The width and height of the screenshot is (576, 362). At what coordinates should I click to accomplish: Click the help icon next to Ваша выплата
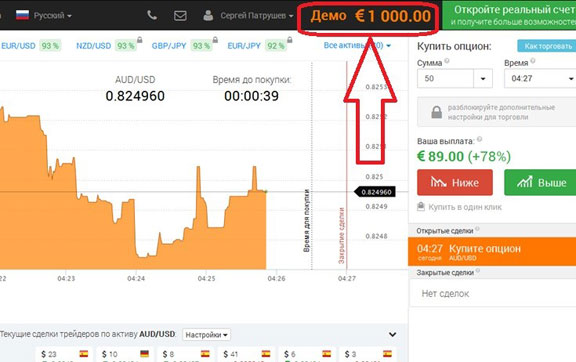coord(479,139)
